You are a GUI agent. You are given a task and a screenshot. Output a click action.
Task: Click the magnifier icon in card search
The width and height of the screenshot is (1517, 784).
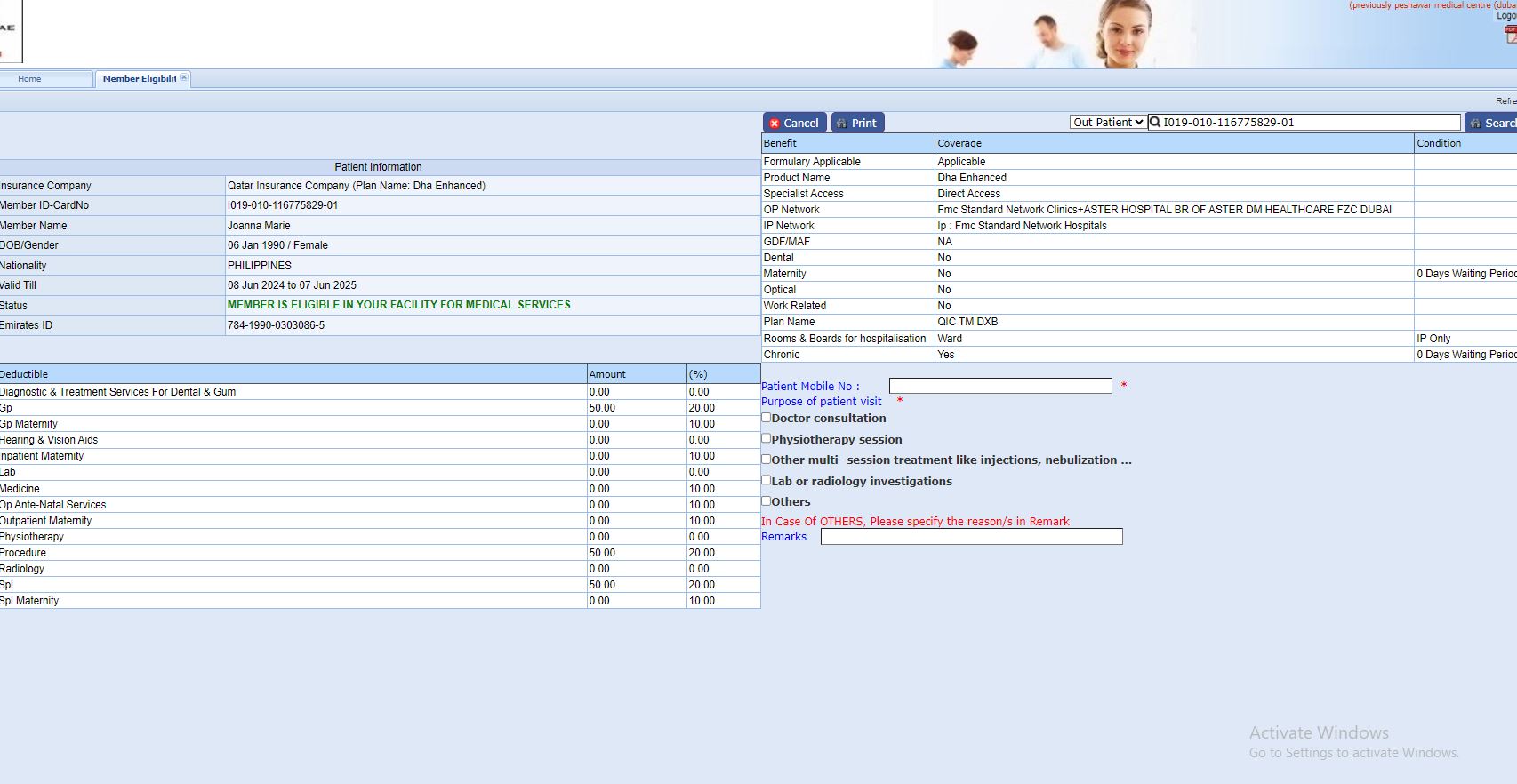click(x=1155, y=123)
